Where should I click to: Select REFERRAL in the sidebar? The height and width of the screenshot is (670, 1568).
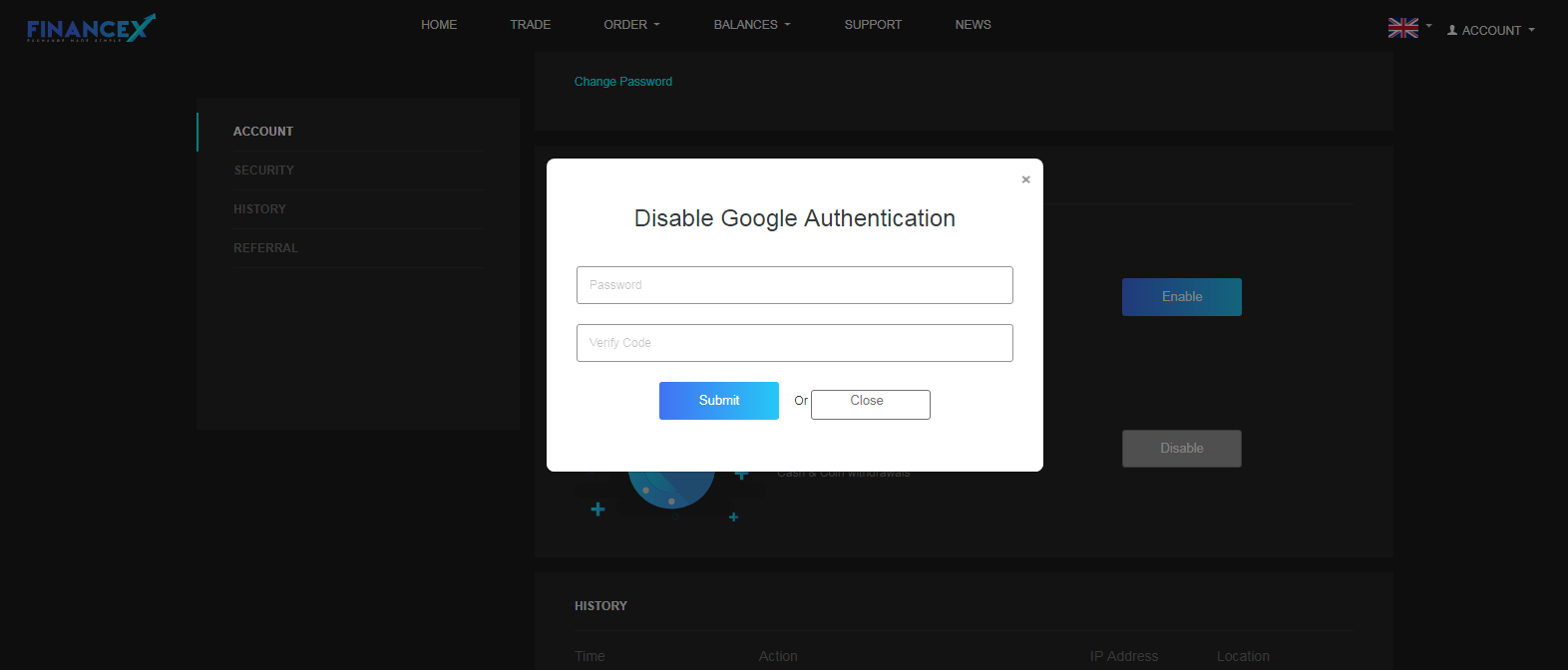[x=265, y=248]
